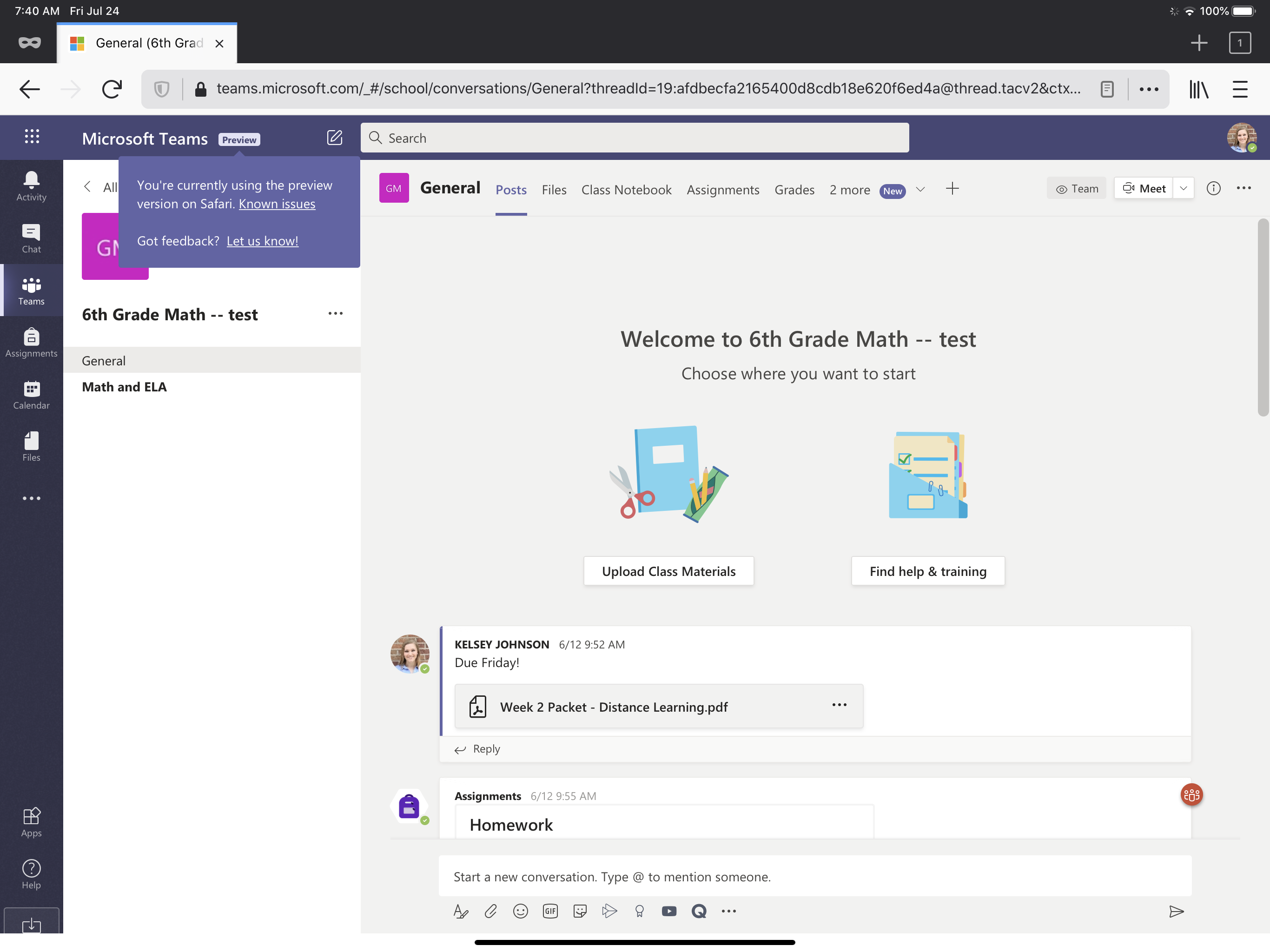Viewport: 1270px width, 952px height.
Task: Click the posts vertical scrollbar
Action: pyautogui.click(x=1263, y=317)
